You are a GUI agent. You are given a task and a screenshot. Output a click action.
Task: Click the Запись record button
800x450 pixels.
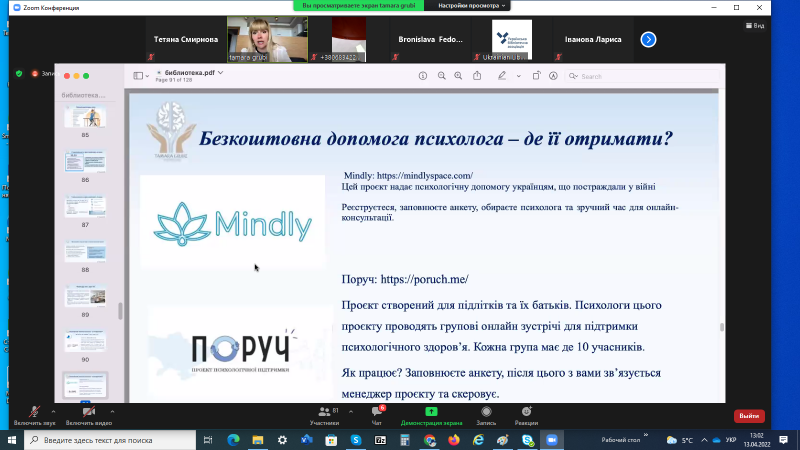486,416
